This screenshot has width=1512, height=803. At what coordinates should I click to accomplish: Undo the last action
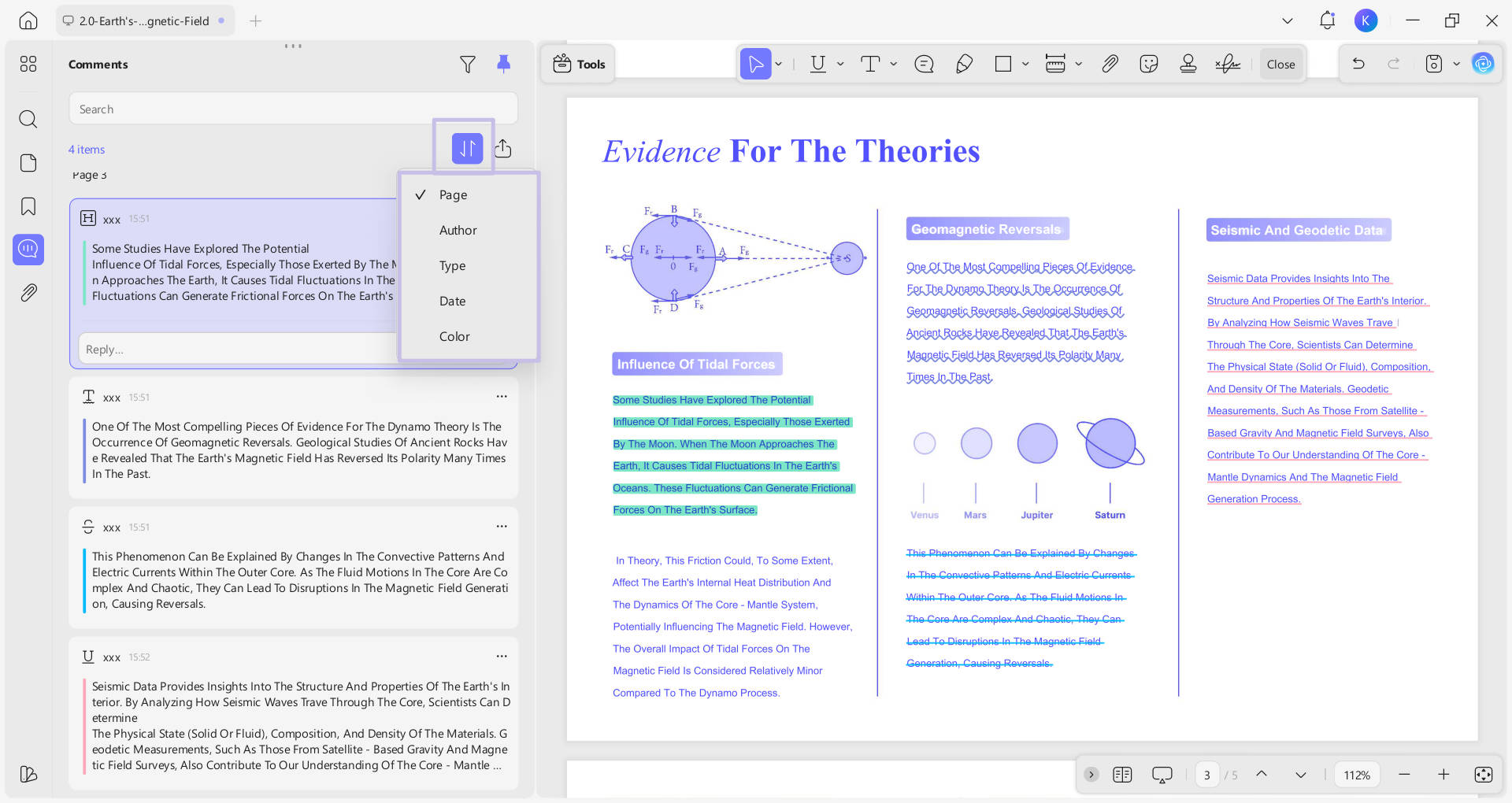click(1358, 64)
